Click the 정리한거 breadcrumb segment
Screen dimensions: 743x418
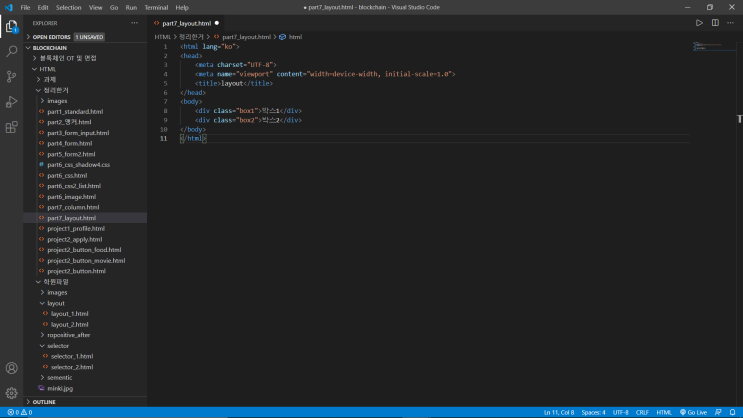191,37
